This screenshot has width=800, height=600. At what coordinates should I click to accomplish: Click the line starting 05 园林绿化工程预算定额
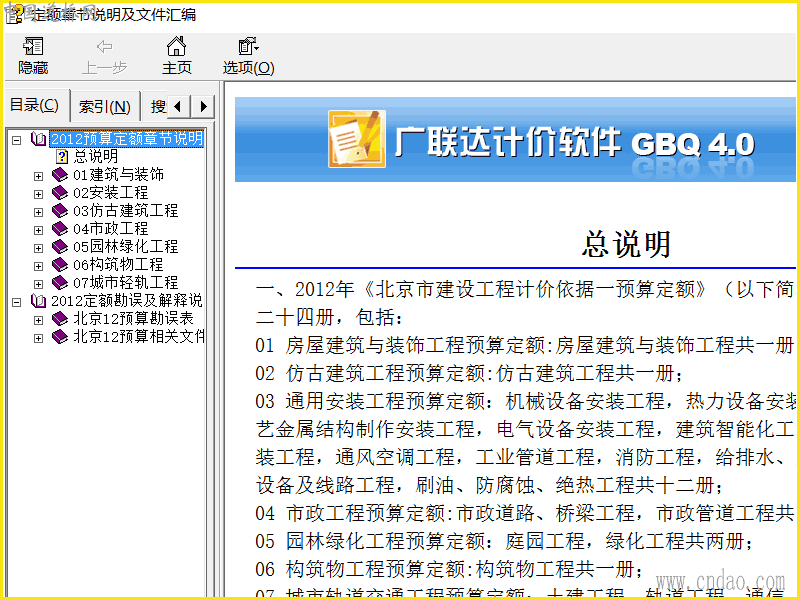(504, 541)
